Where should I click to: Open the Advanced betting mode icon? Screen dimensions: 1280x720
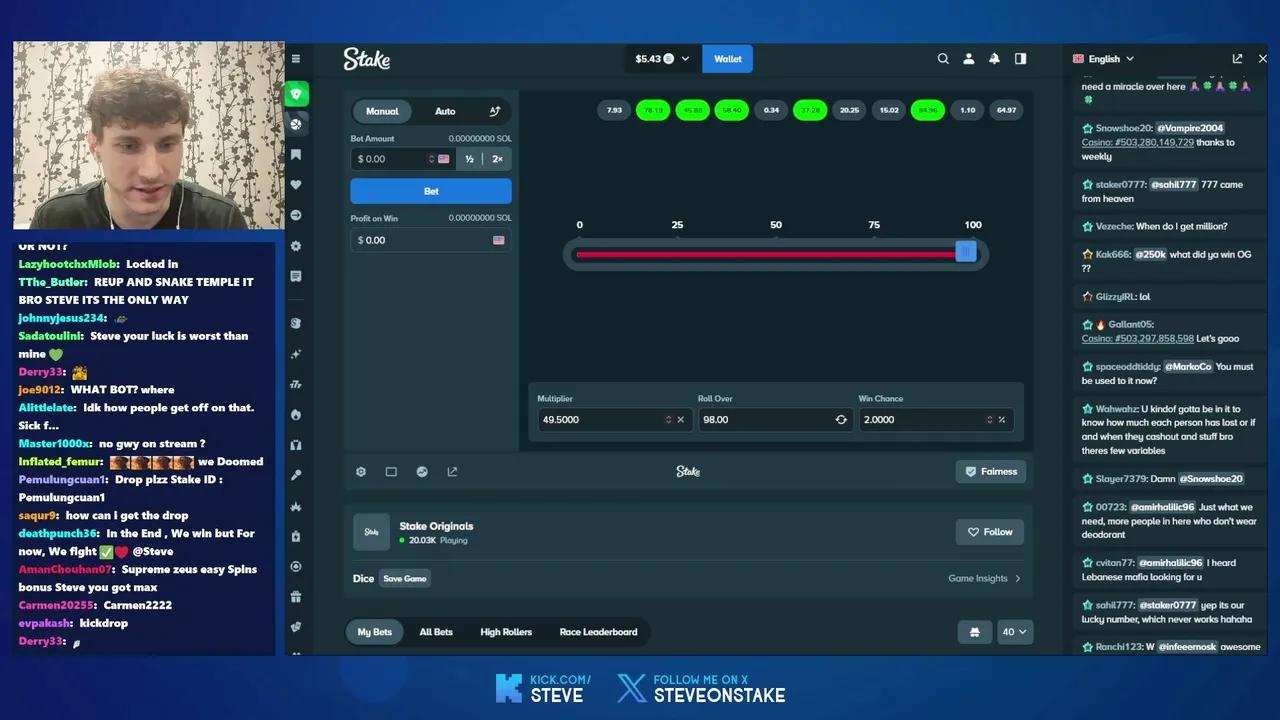(x=494, y=111)
